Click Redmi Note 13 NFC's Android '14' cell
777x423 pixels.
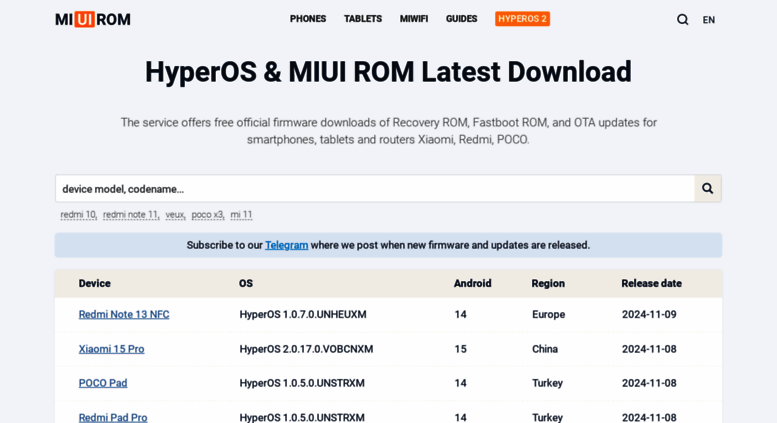tap(460, 315)
